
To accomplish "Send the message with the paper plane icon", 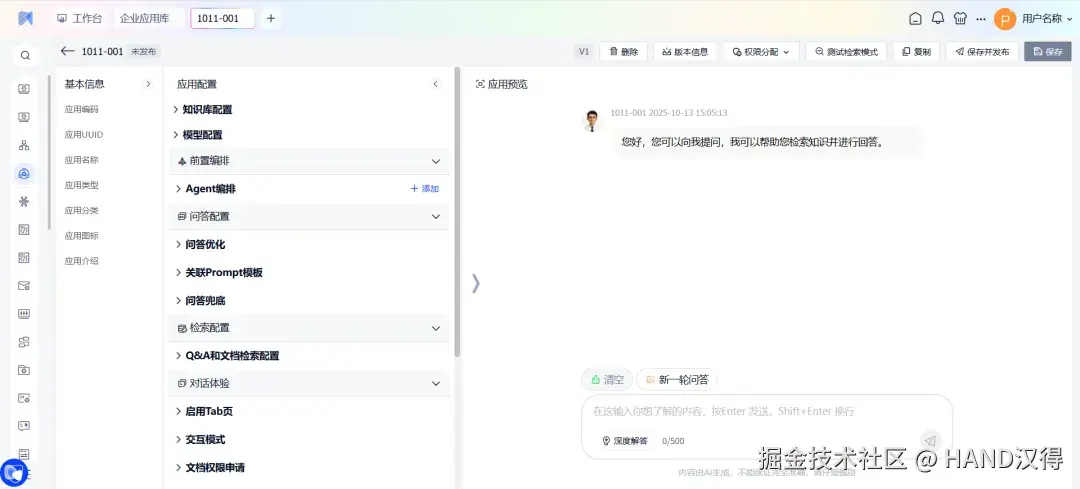I will click(x=930, y=441).
